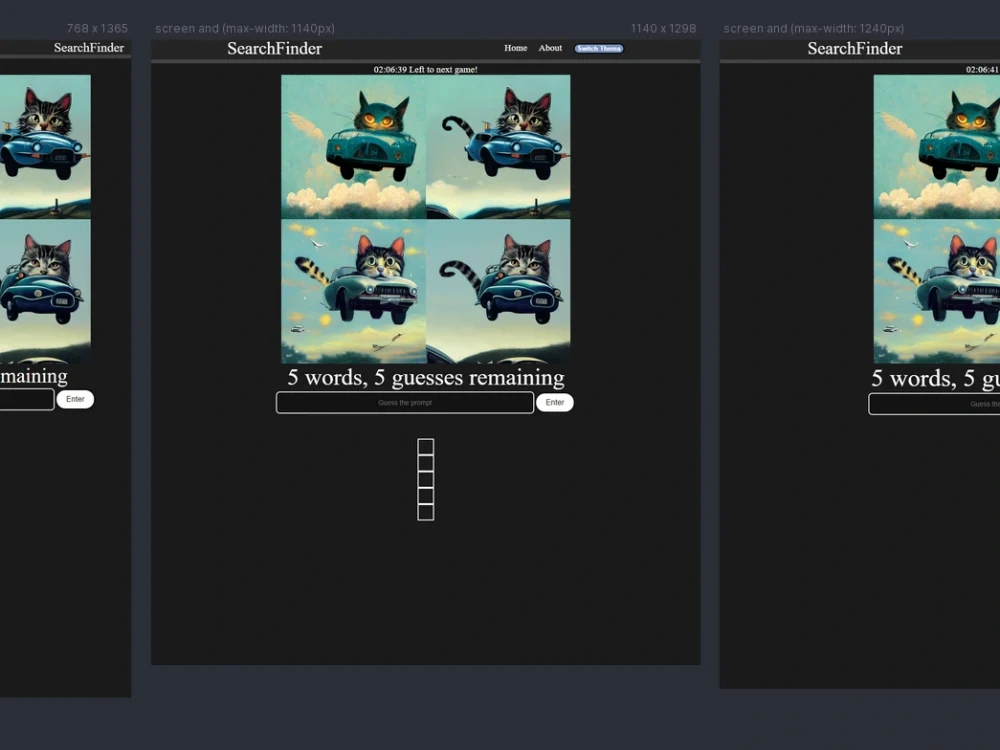Select the top-left cat car image in the middle preview
The width and height of the screenshot is (1000, 750).
[353, 147]
